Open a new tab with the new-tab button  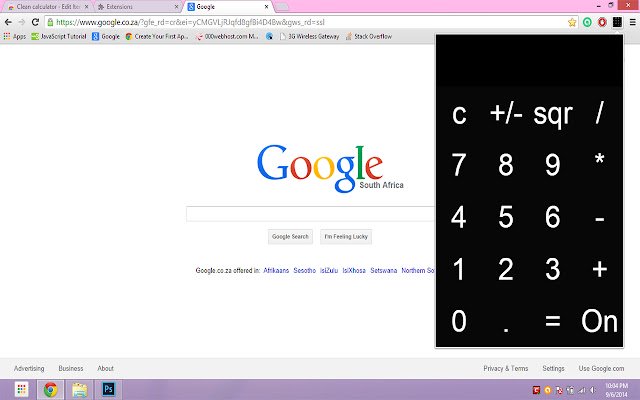coord(281,7)
